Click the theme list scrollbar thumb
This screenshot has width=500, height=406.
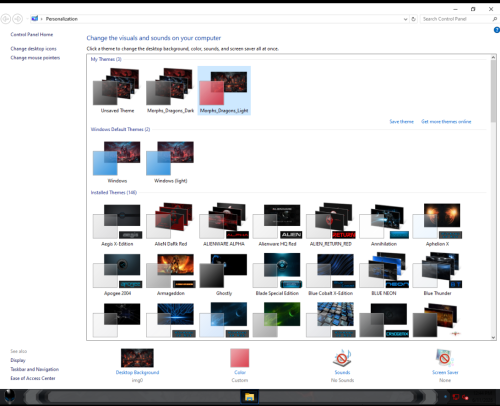point(493,91)
